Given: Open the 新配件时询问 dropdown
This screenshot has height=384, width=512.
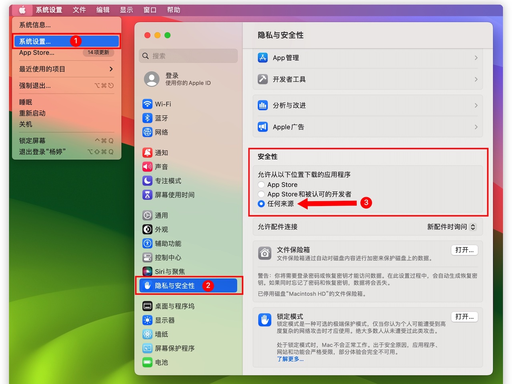Looking at the screenshot, I should tap(452, 227).
